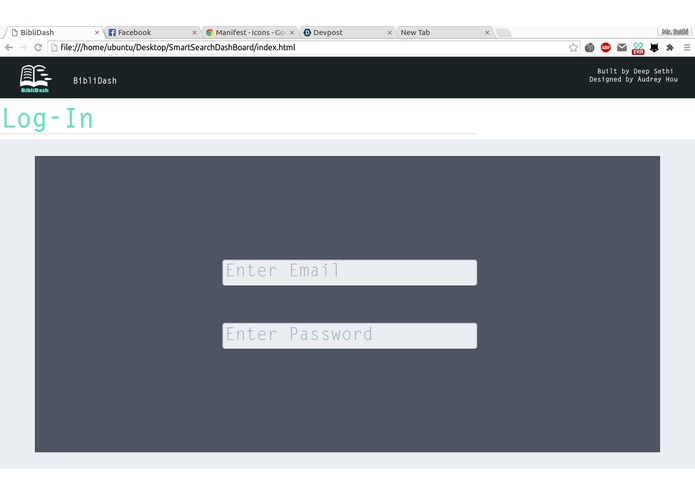
Task: Go back with the browser back arrow
Action: pos(9,47)
